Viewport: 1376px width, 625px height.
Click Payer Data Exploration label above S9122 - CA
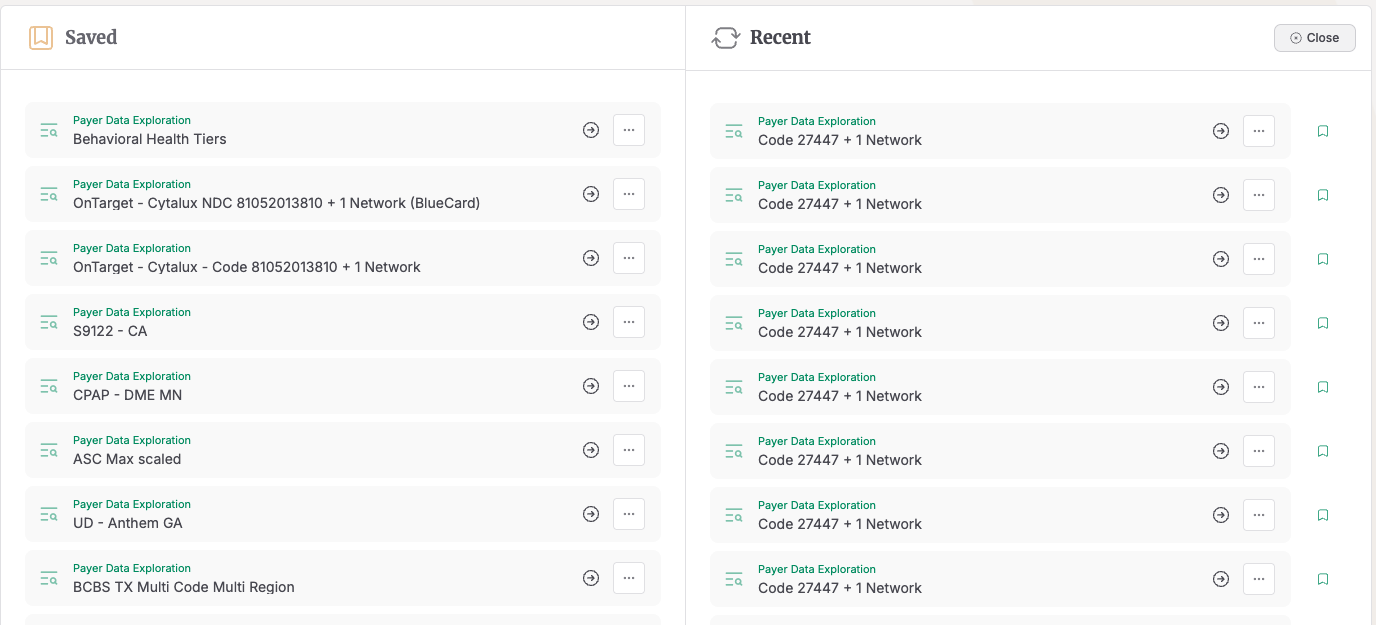click(132, 312)
